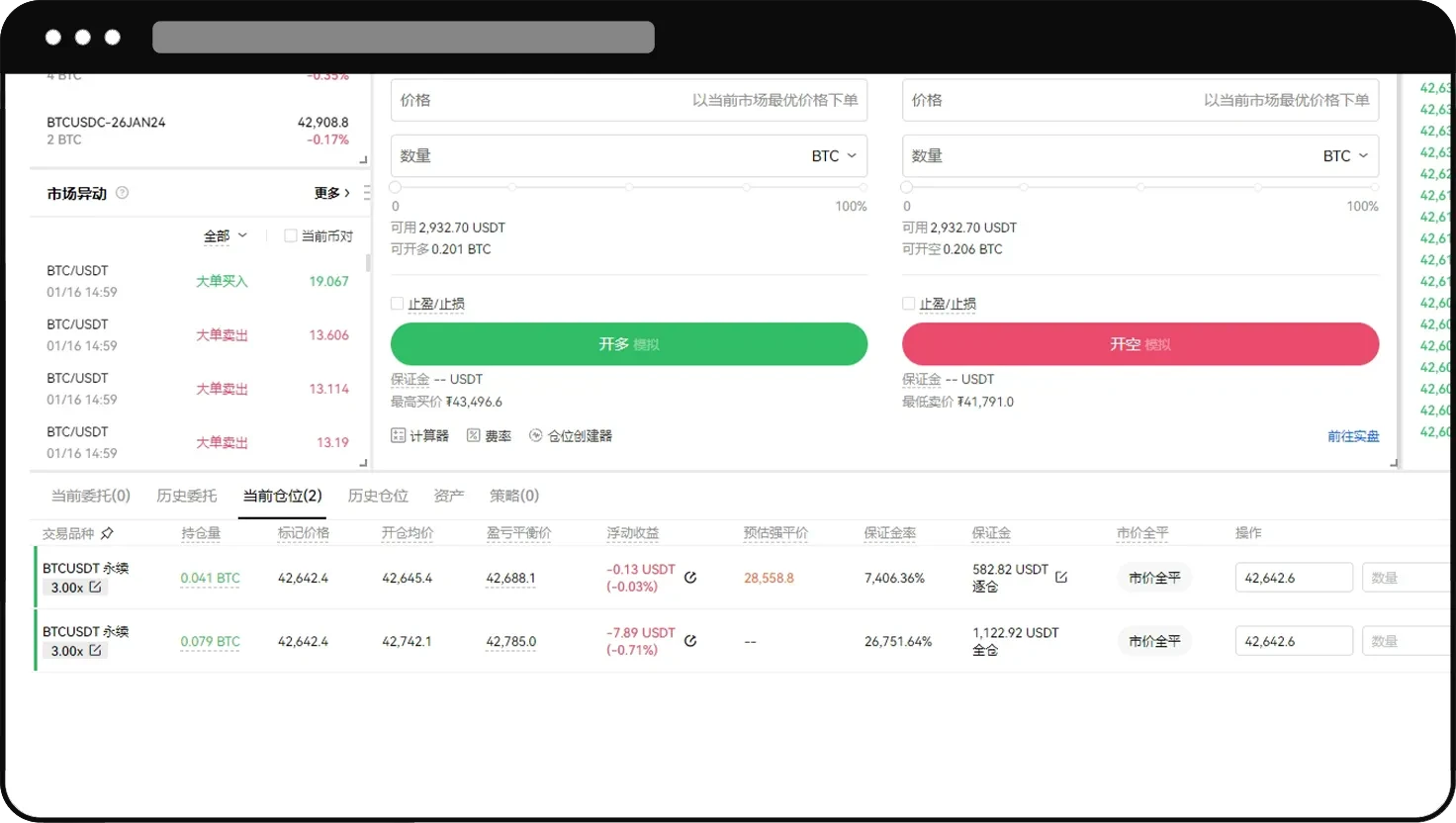Open the 费率 fee rate panel
Image resolution: width=1456 pixels, height=823 pixels.
tap(490, 435)
